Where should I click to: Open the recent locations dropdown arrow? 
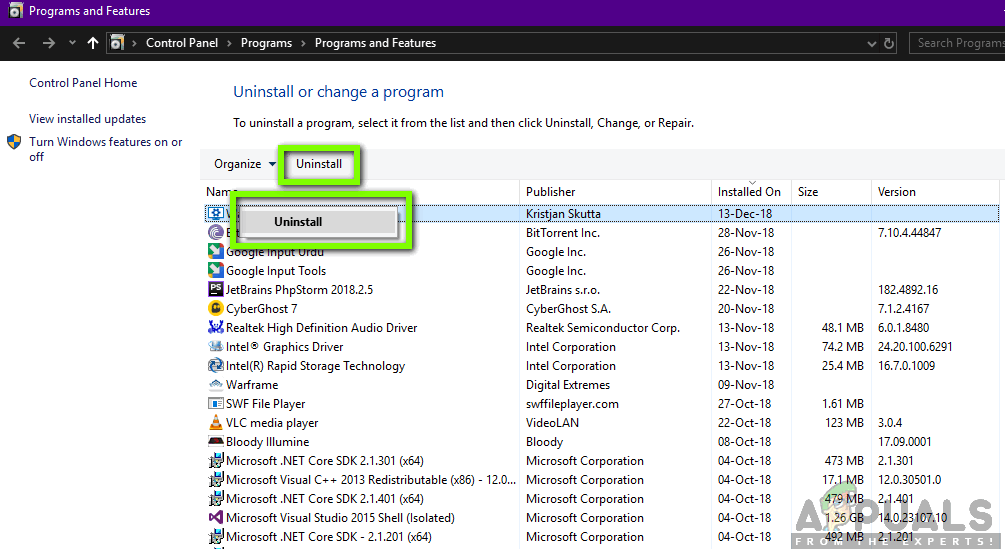click(72, 43)
